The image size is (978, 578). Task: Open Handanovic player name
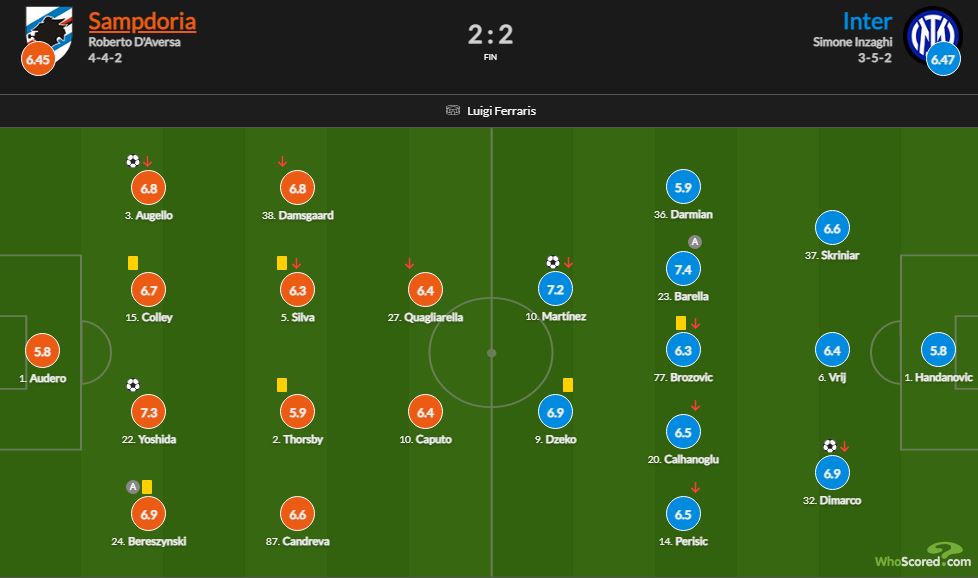point(943,377)
